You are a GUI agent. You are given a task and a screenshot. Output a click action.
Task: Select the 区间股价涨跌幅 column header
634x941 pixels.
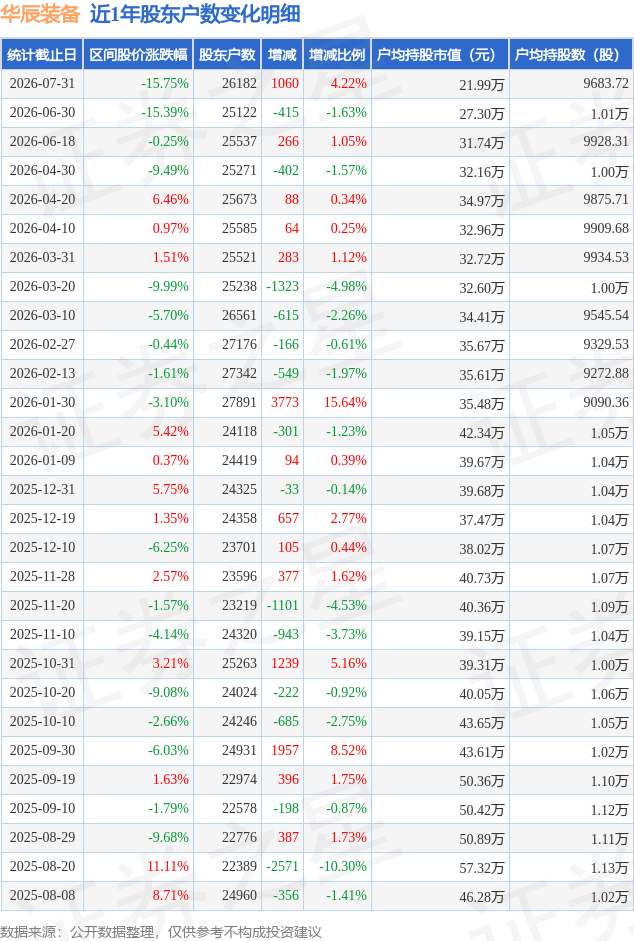coord(138,55)
